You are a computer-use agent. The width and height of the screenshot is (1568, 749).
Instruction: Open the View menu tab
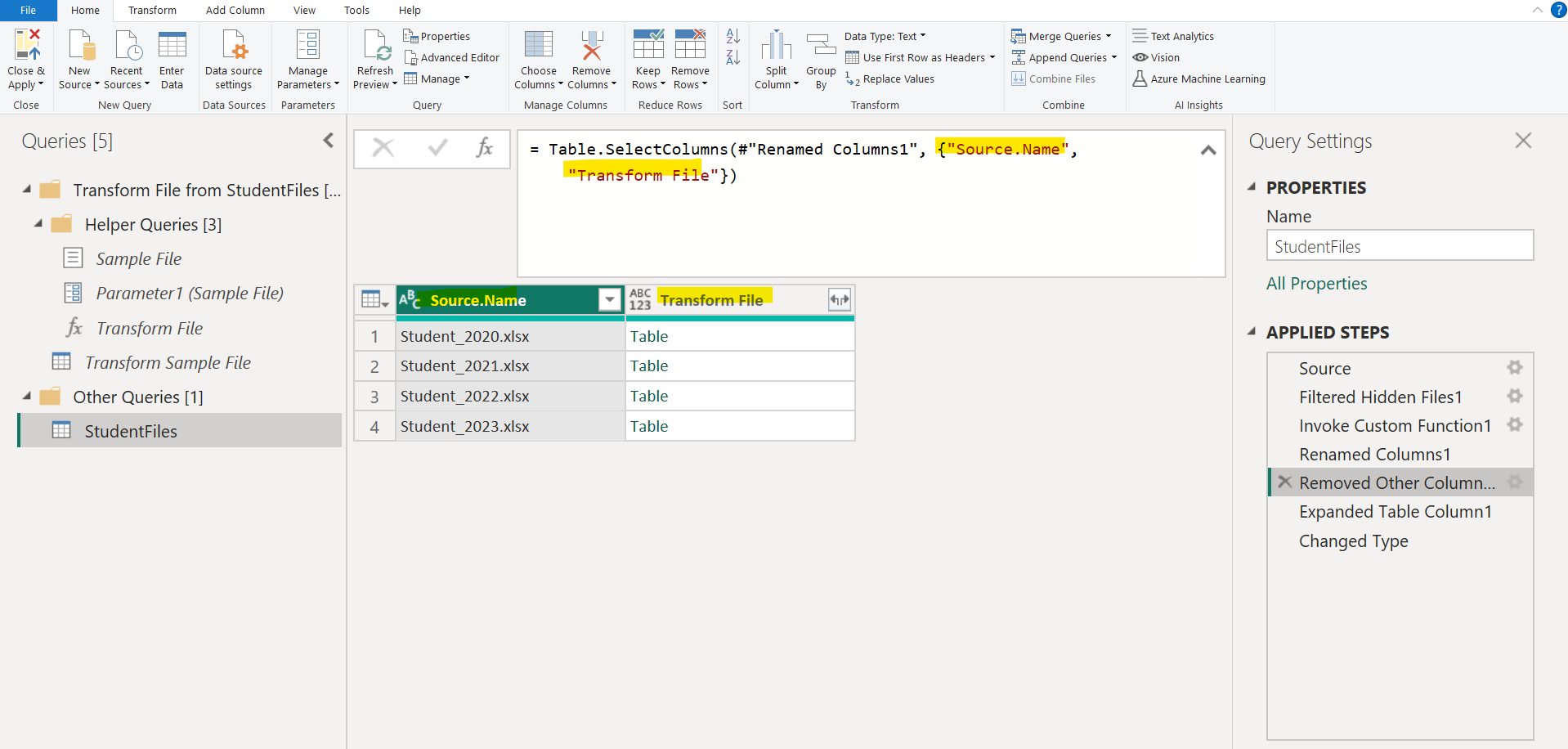click(x=303, y=10)
